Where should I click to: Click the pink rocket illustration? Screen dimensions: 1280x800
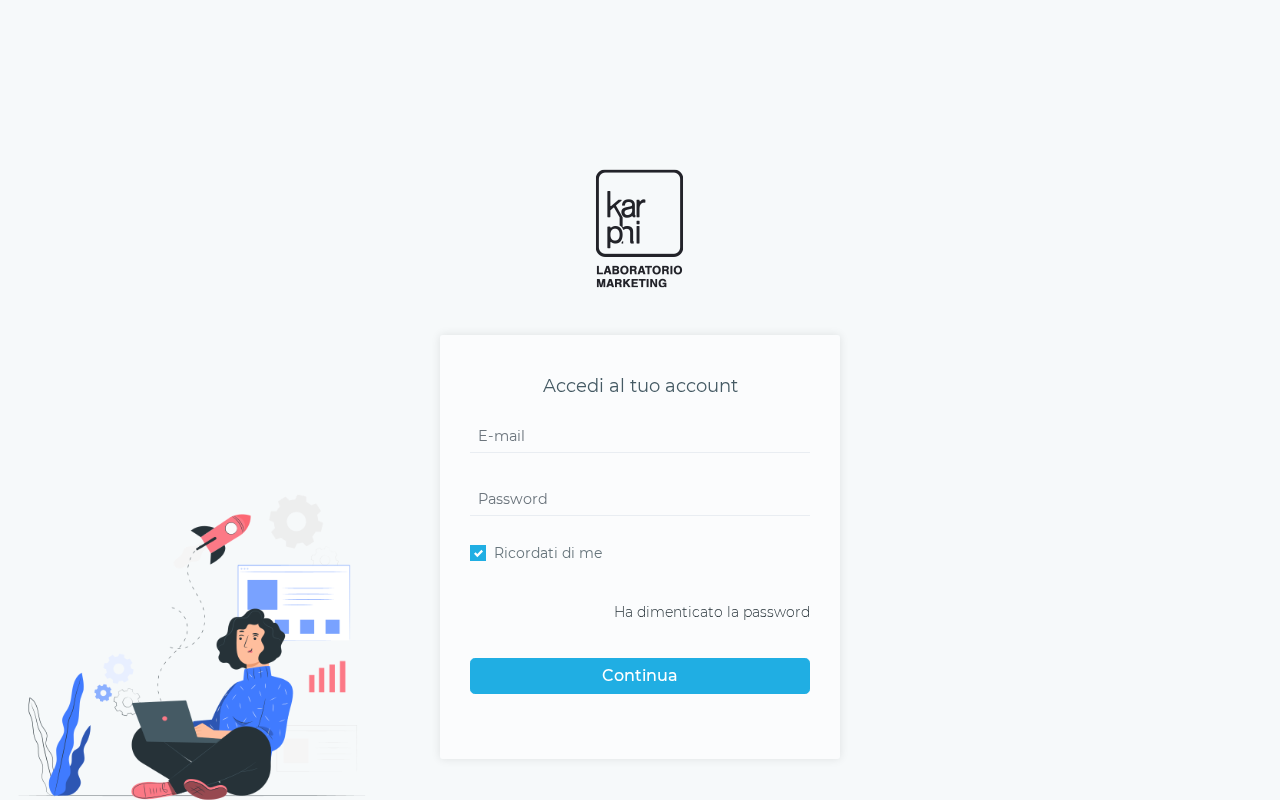coord(221,538)
